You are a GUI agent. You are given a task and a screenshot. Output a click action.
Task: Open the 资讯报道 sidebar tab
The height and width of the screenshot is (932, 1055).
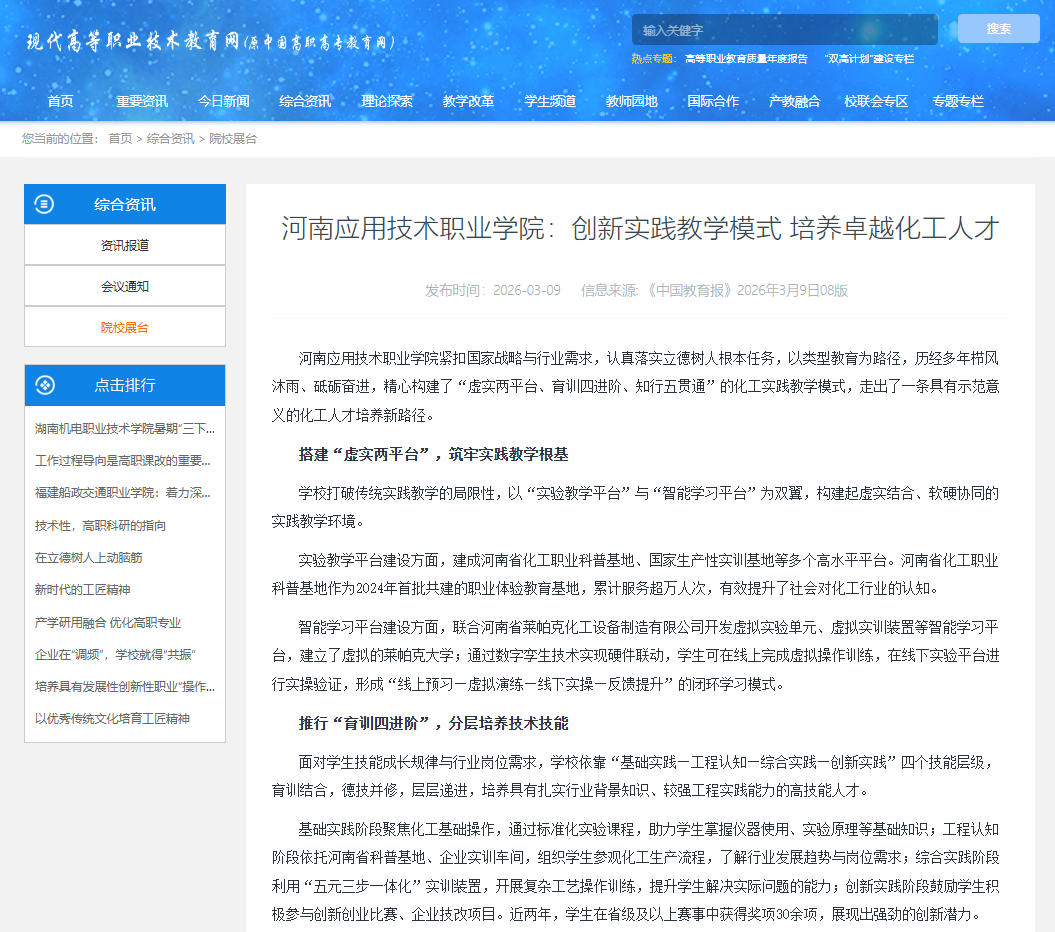point(125,245)
